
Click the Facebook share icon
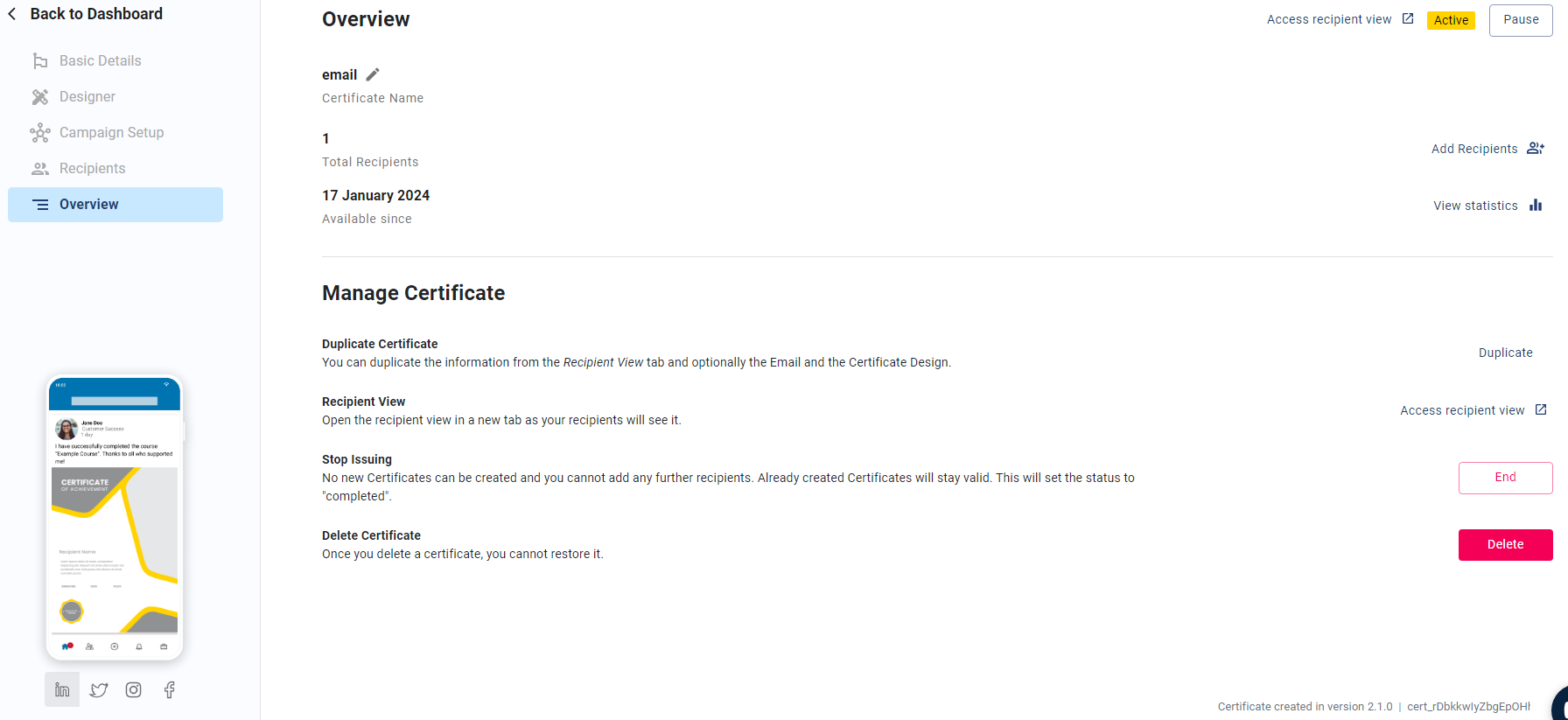coord(168,689)
